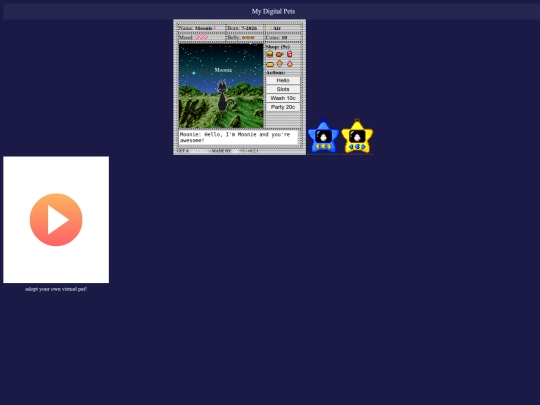Buy the pink cupcake from the shop

[x=290, y=64]
